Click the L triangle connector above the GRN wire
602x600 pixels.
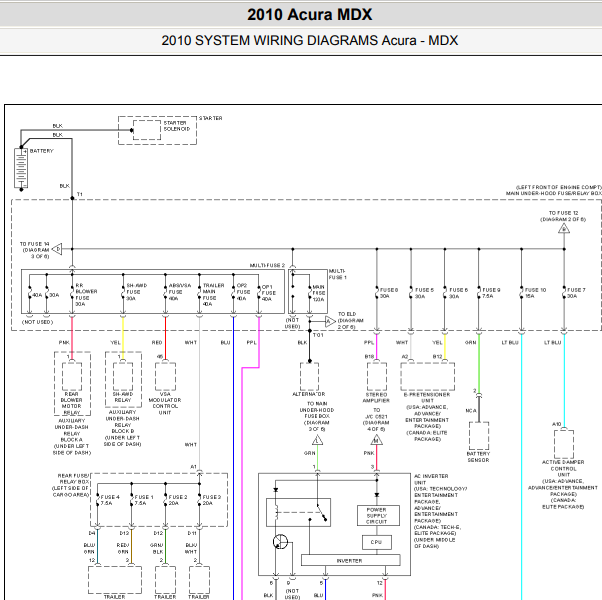pos(317,440)
